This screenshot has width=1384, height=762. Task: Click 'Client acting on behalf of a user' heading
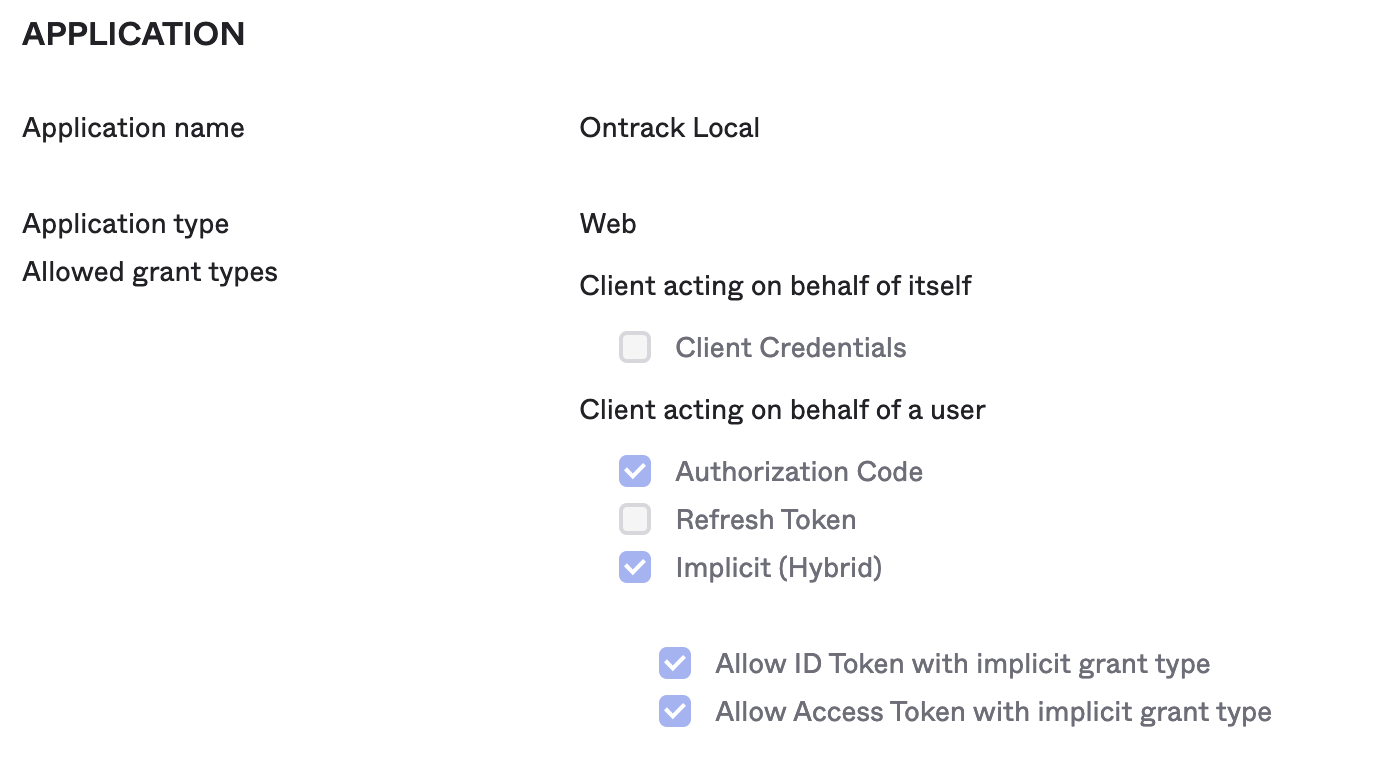[x=782, y=410]
